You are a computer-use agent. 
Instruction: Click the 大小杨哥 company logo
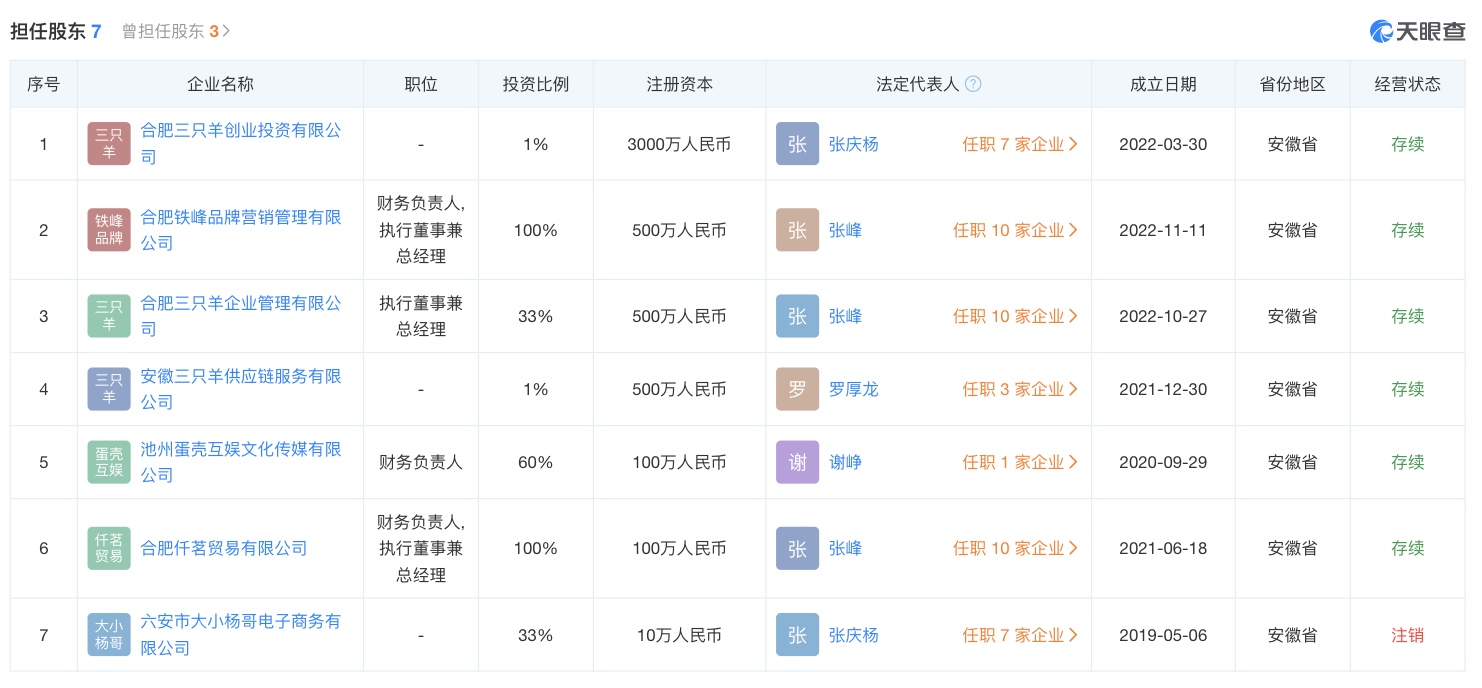(109, 635)
